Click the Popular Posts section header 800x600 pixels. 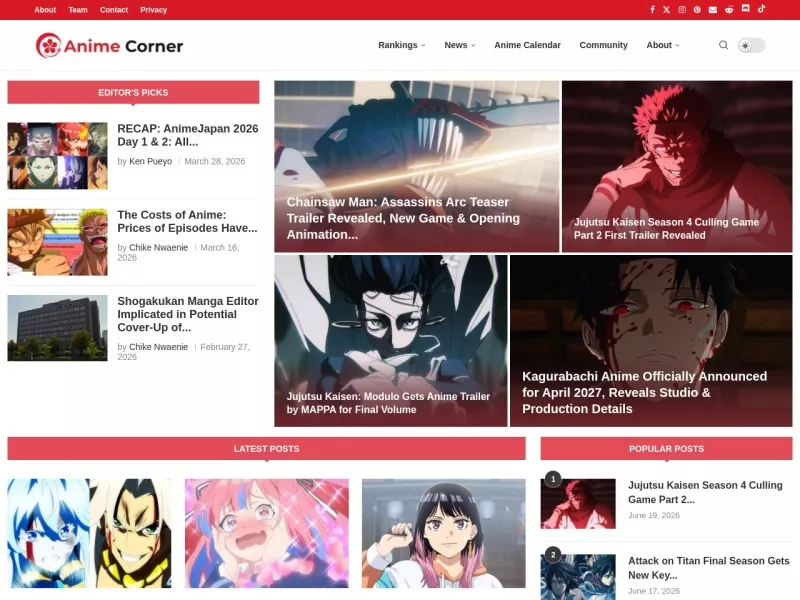(666, 448)
